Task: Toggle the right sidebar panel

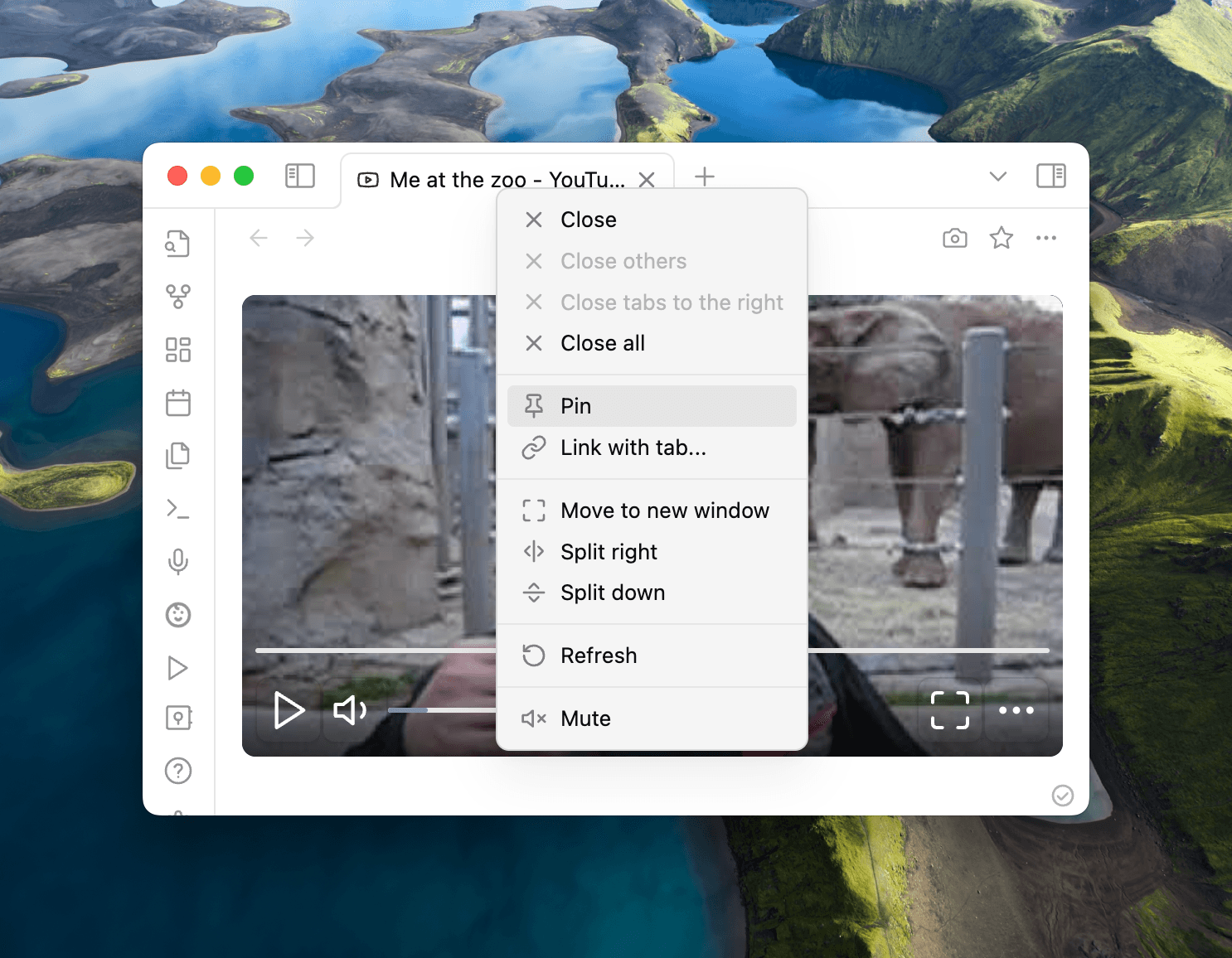Action: (x=1050, y=176)
